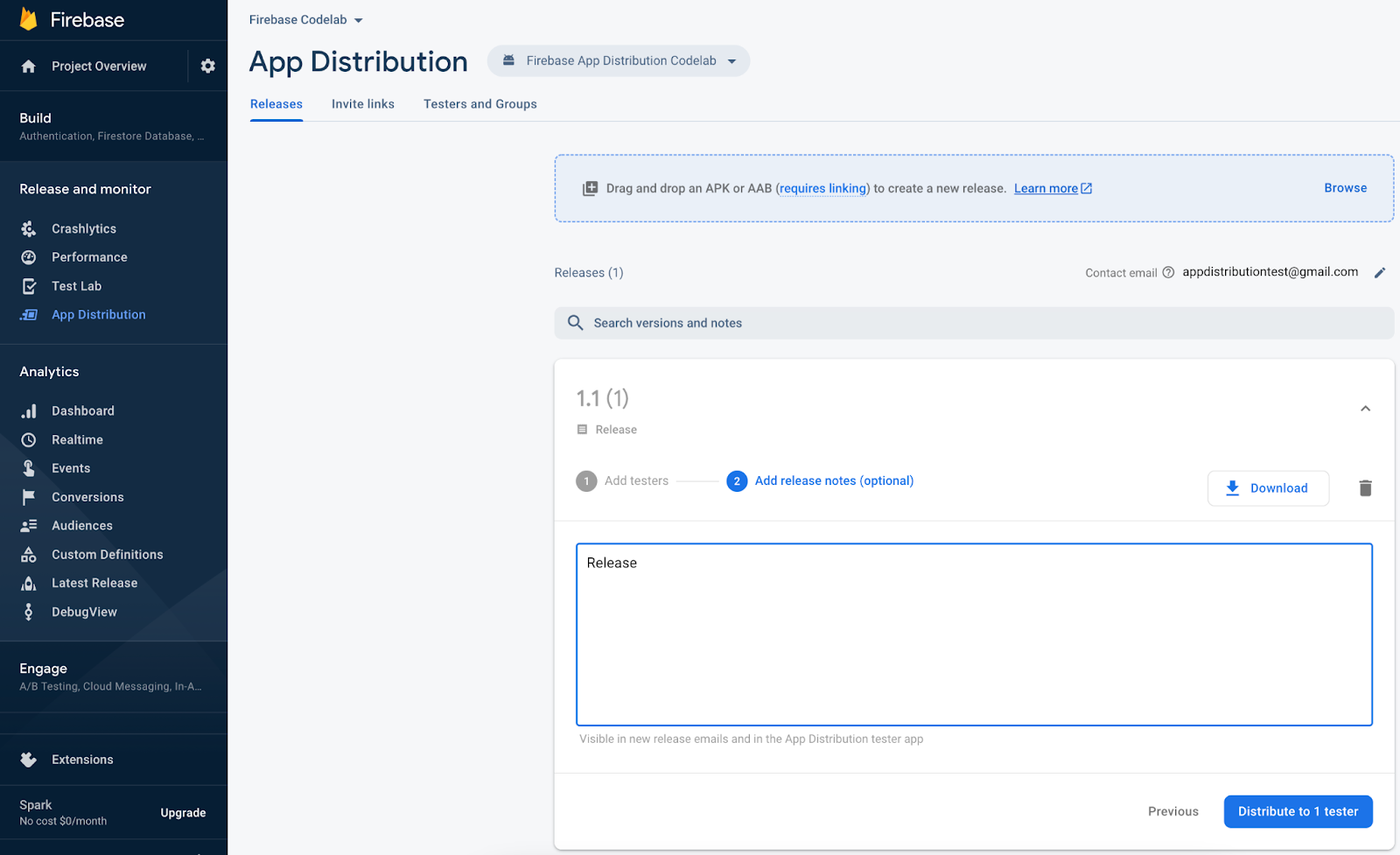Viewport: 1400px width, 855px height.
Task: Click contact email help question icon
Action: click(1168, 273)
